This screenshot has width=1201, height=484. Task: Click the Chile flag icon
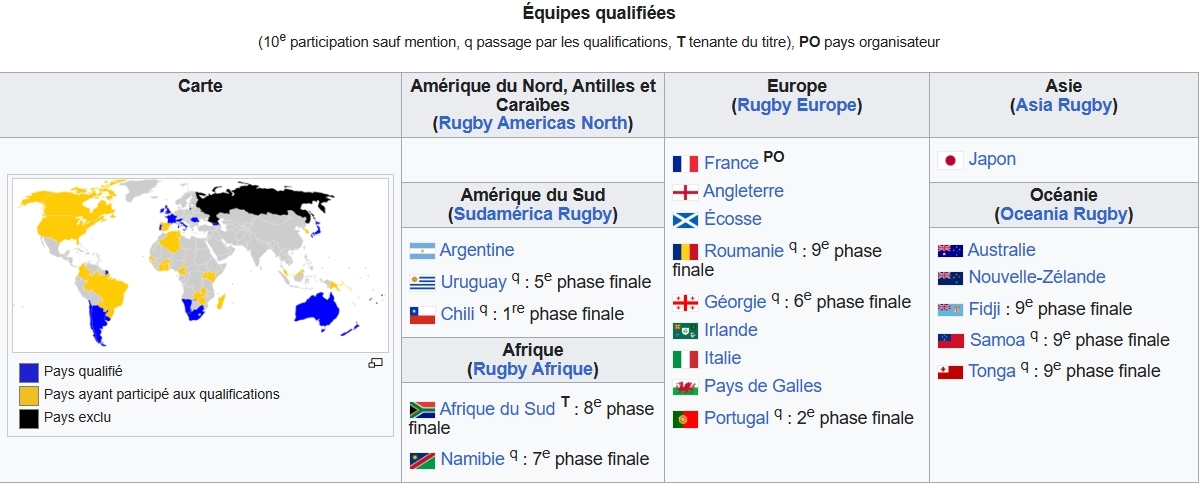[x=422, y=315]
